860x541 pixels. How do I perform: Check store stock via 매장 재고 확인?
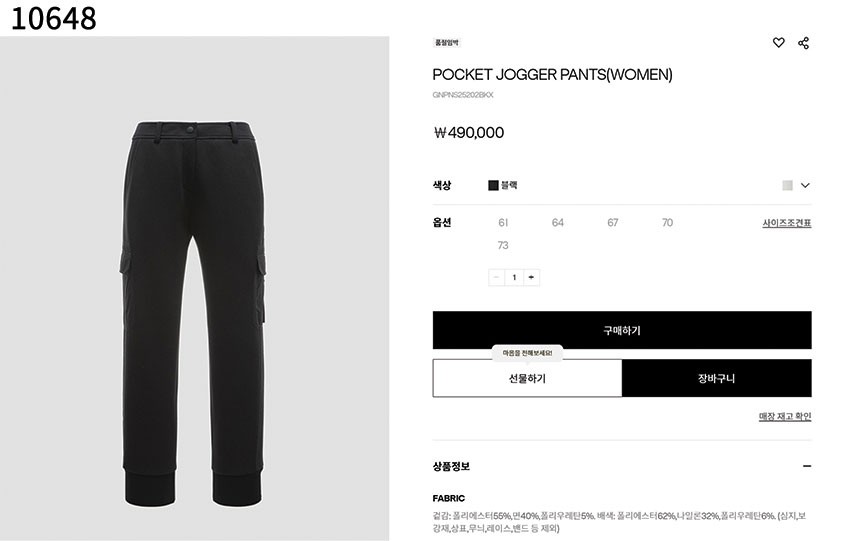coord(785,416)
